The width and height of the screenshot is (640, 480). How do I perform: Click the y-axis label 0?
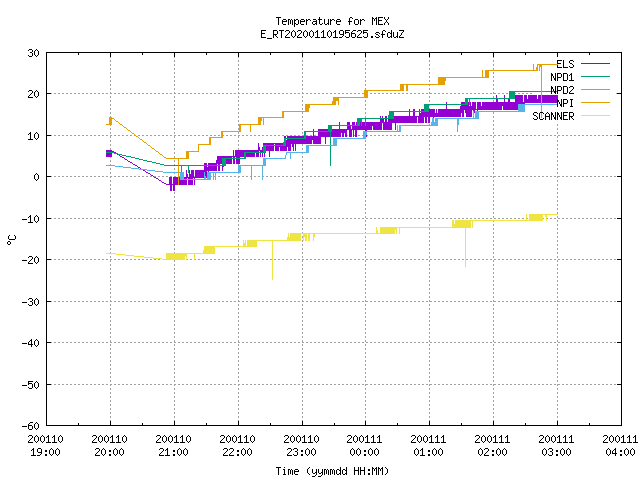coord(37,177)
